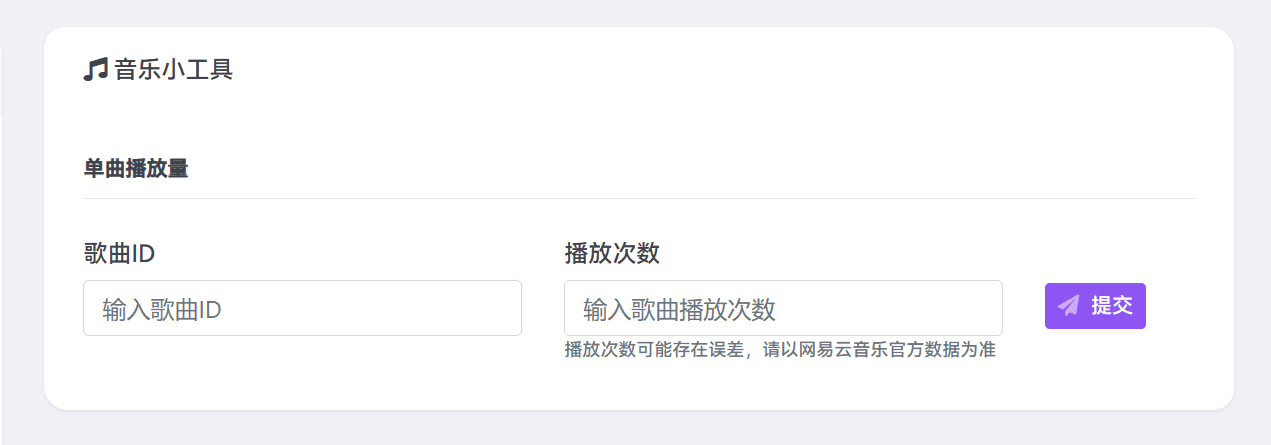Select the 单曲播放量 section heading

(x=136, y=169)
